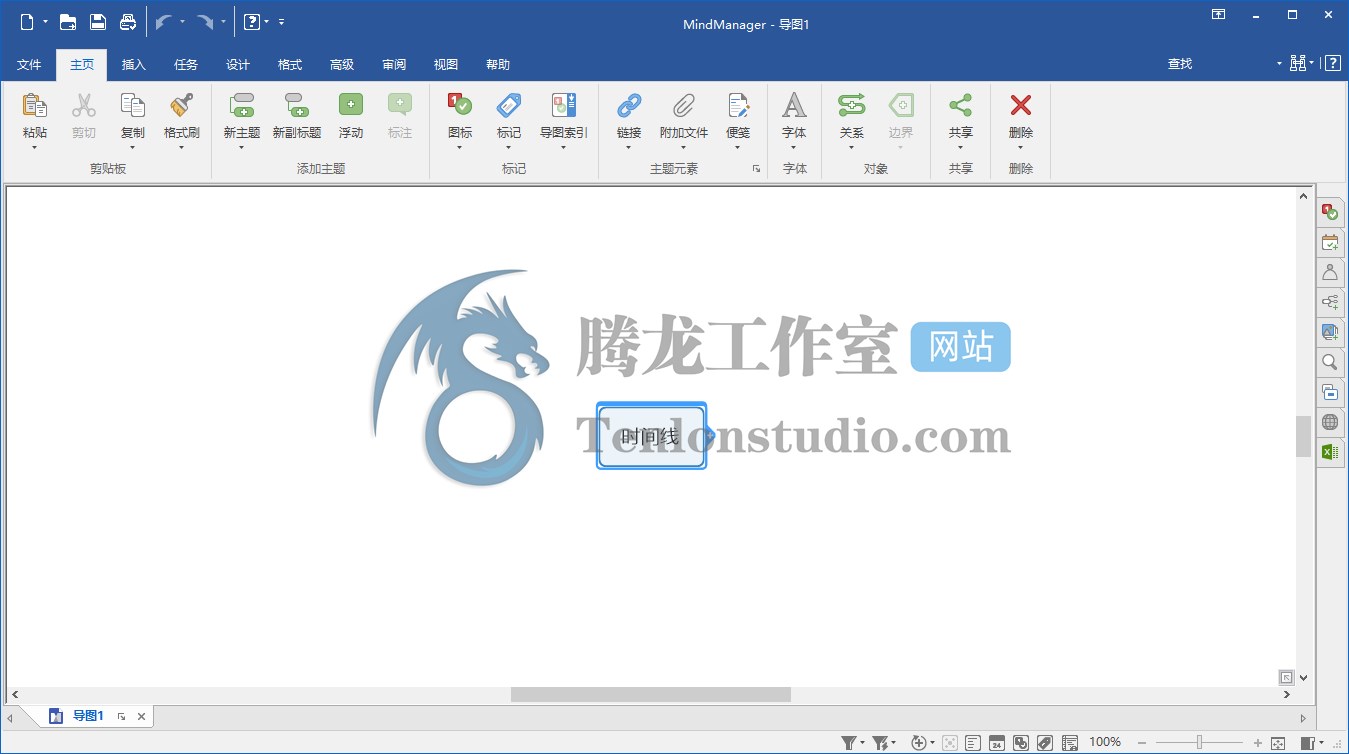Open the browser globe pane in sidebar
1349x754 pixels.
tap(1329, 422)
